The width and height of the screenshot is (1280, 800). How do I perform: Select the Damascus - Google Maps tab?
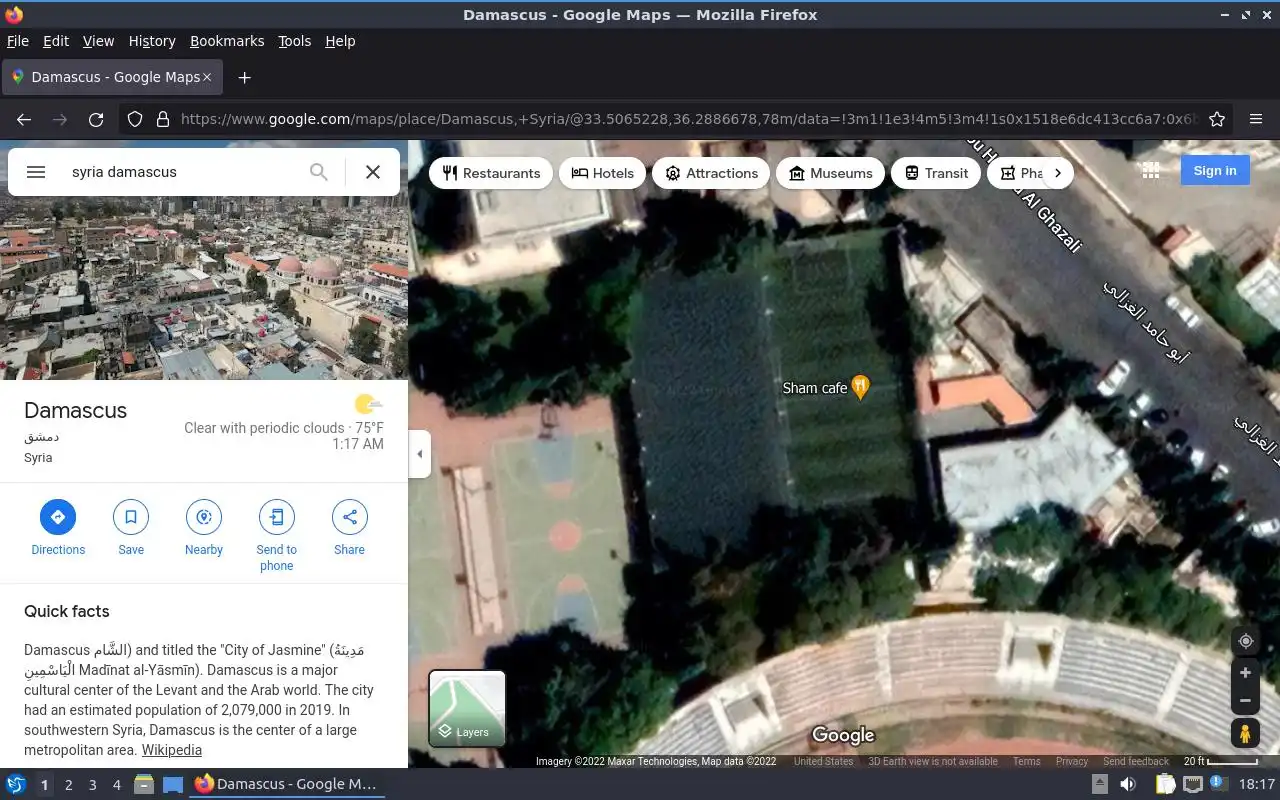coord(110,77)
